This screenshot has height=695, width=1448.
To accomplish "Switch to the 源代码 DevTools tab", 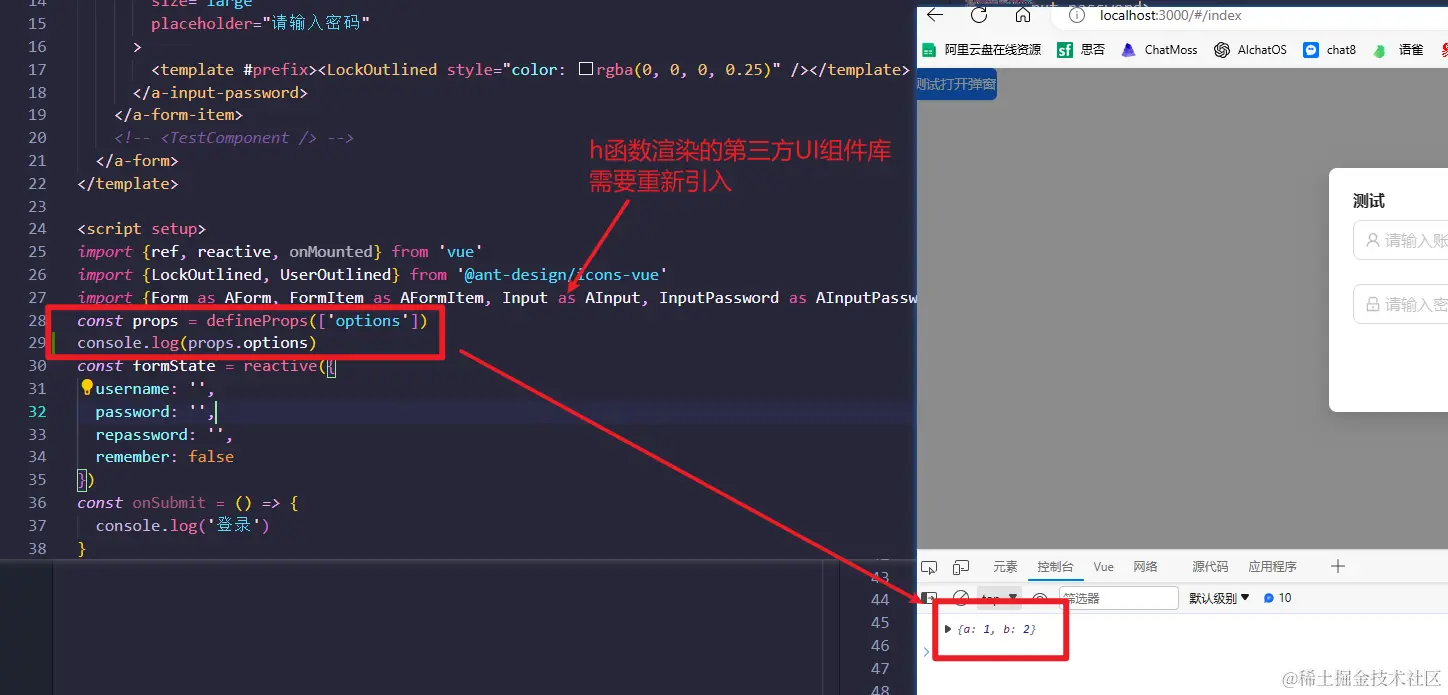I will pos(1210,567).
